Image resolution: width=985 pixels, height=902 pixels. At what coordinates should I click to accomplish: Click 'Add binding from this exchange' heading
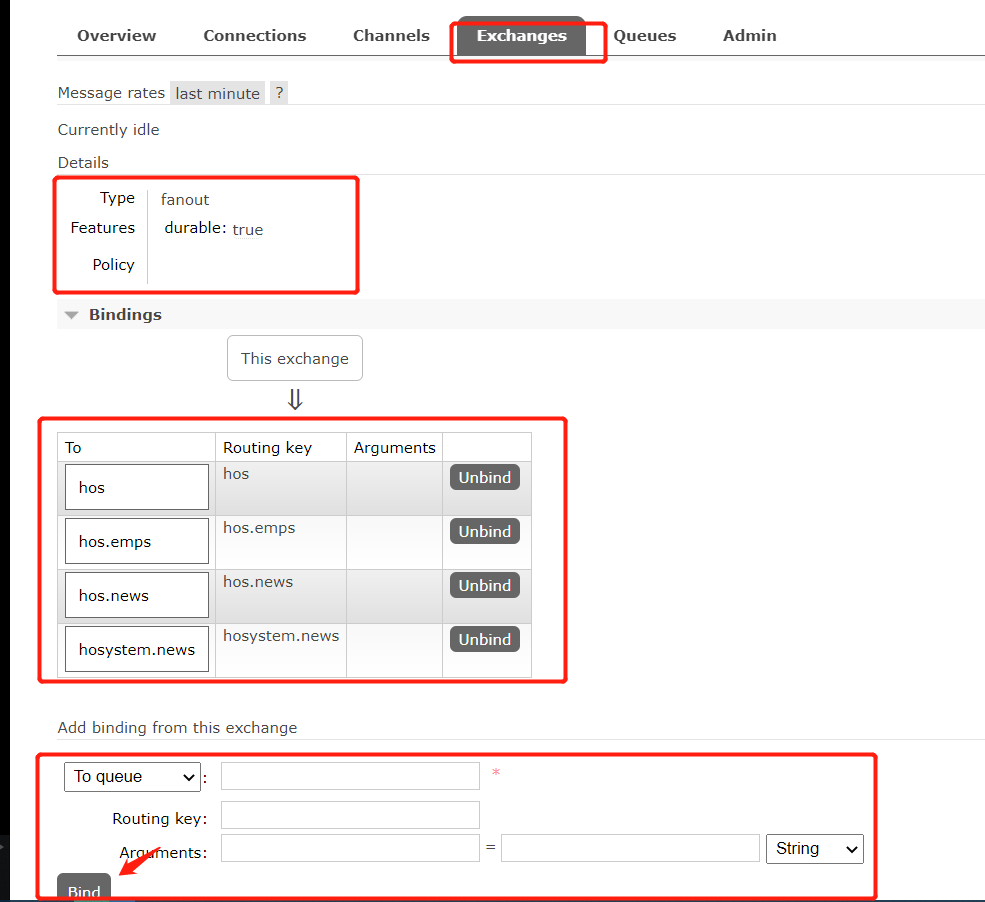[x=177, y=727]
